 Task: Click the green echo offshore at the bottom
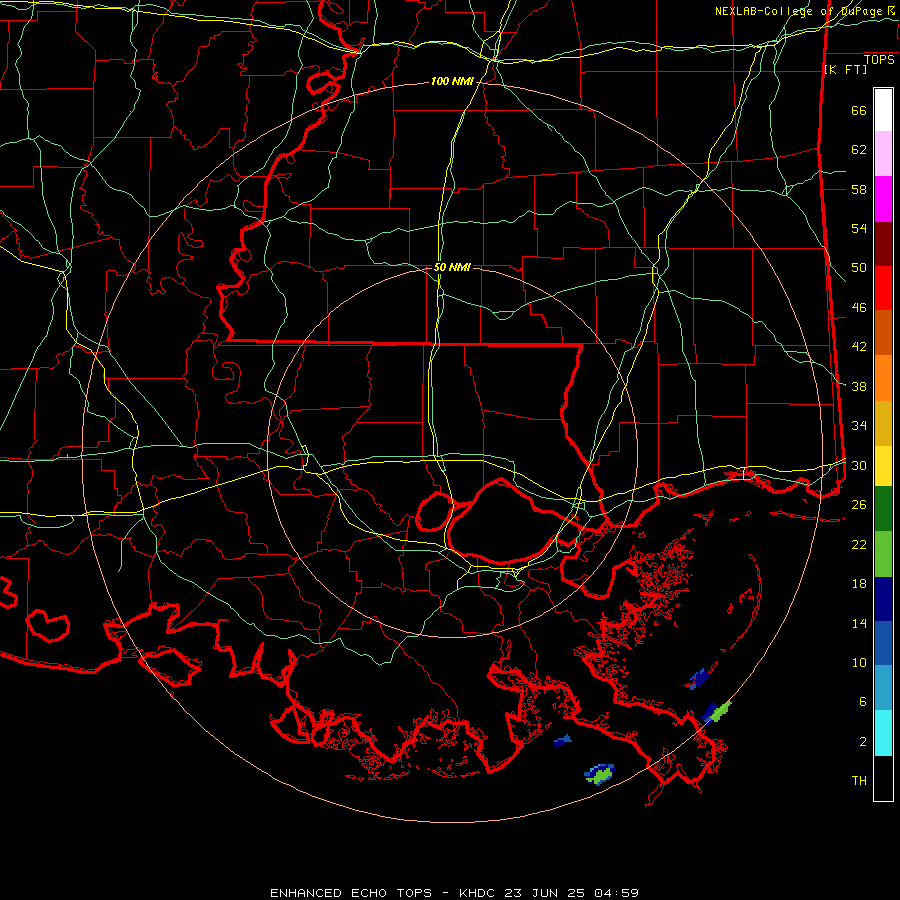599,774
